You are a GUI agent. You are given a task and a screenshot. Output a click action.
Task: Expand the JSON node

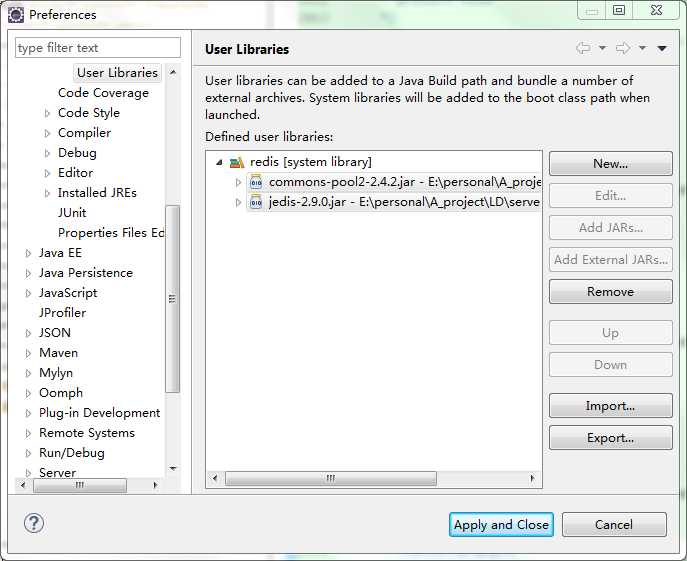click(28, 333)
